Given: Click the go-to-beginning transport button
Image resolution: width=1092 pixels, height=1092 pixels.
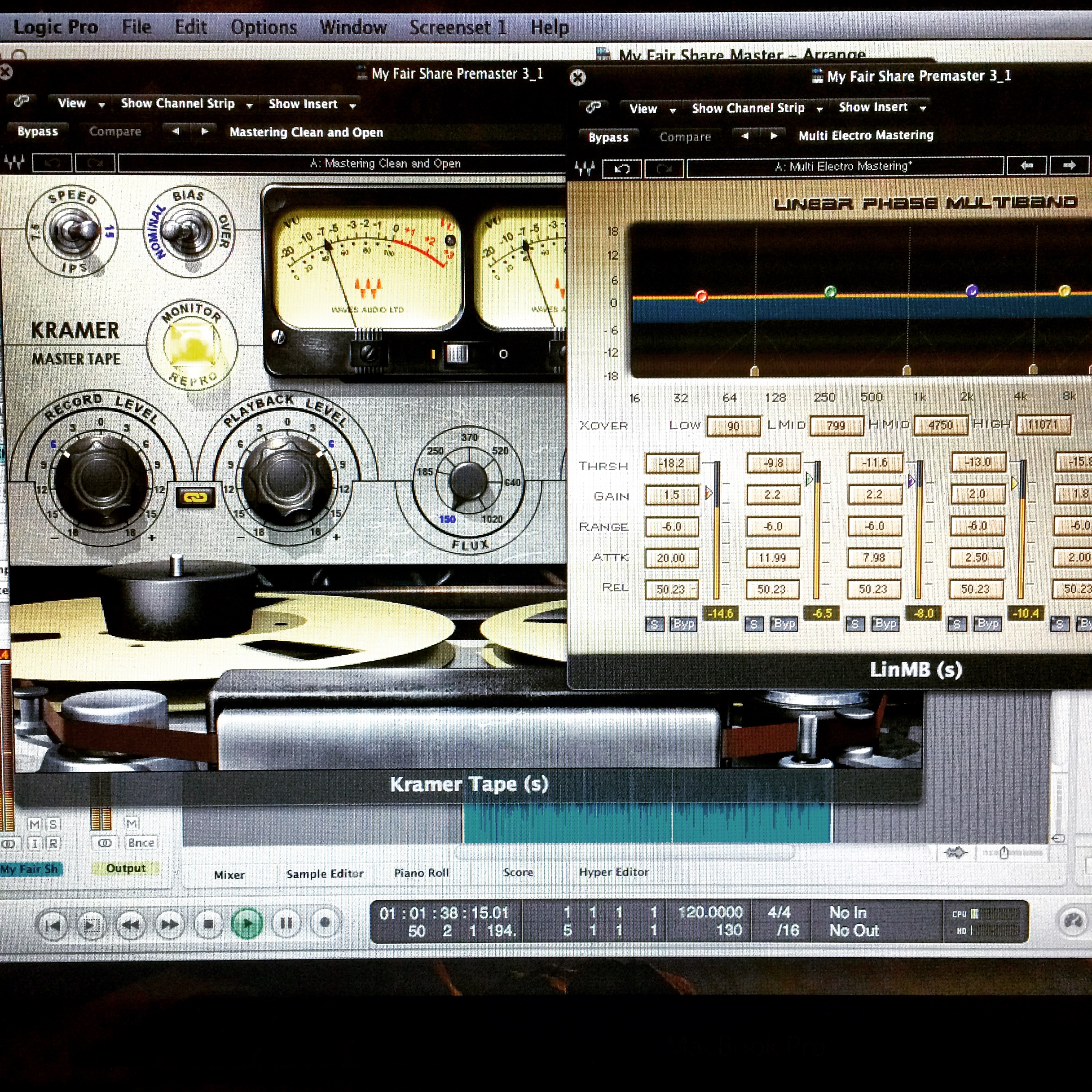Looking at the screenshot, I should (53, 925).
